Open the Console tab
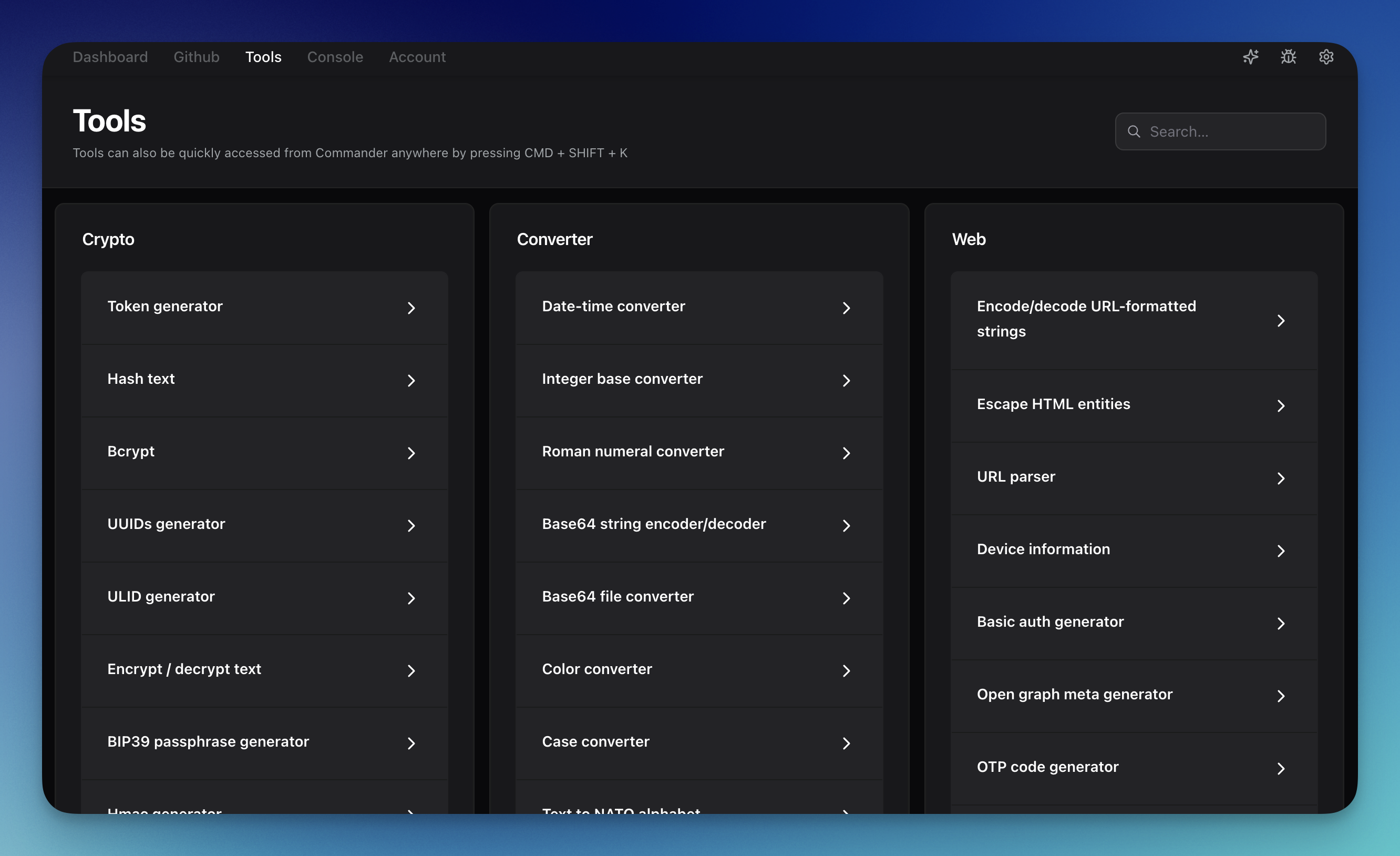Viewport: 1400px width, 856px height. [x=335, y=57]
